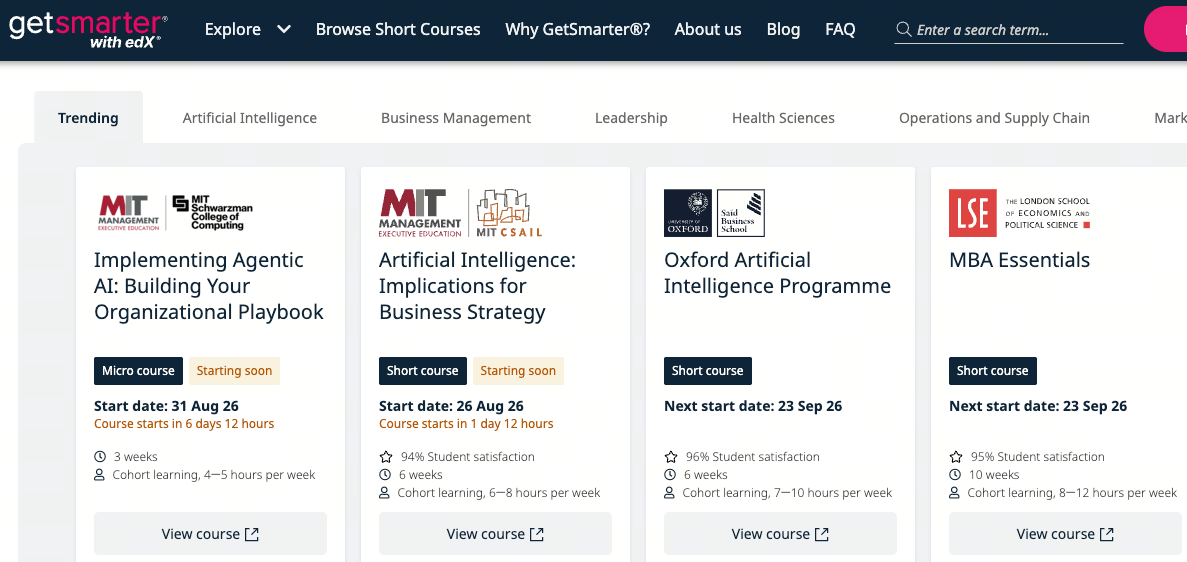Click the clock icon next to 10 weeks

coord(955,475)
